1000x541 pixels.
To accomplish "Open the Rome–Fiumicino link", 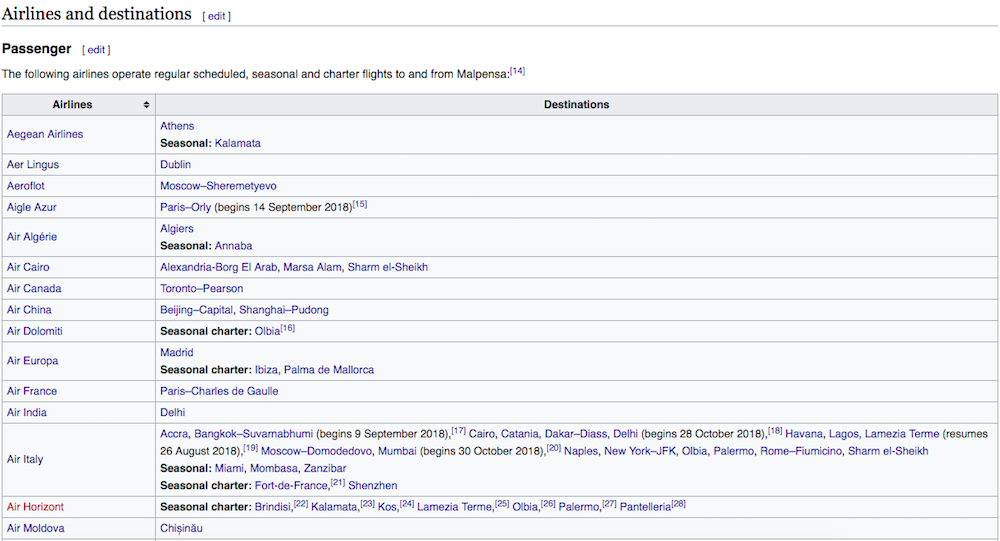I will [x=801, y=451].
